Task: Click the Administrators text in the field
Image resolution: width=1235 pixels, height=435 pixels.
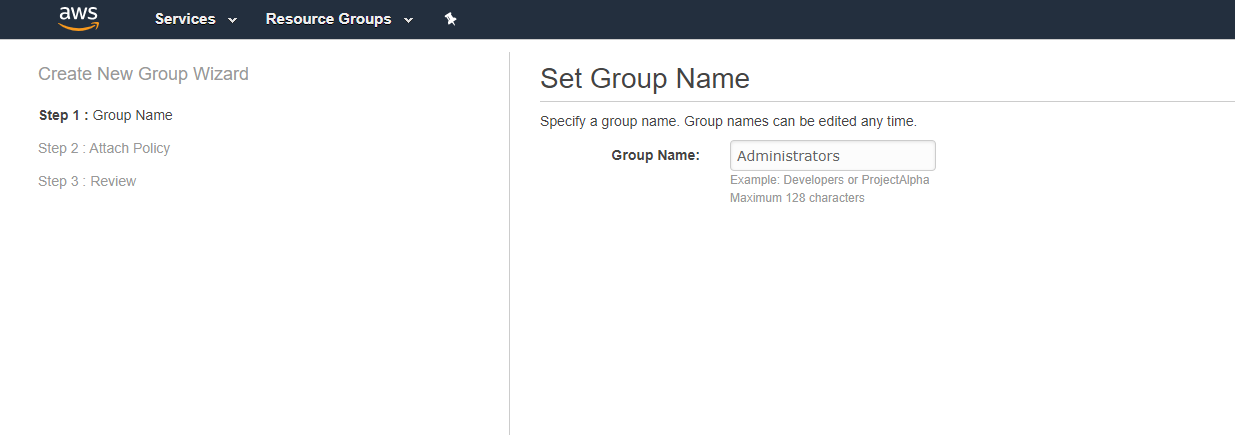Action: [x=788, y=156]
